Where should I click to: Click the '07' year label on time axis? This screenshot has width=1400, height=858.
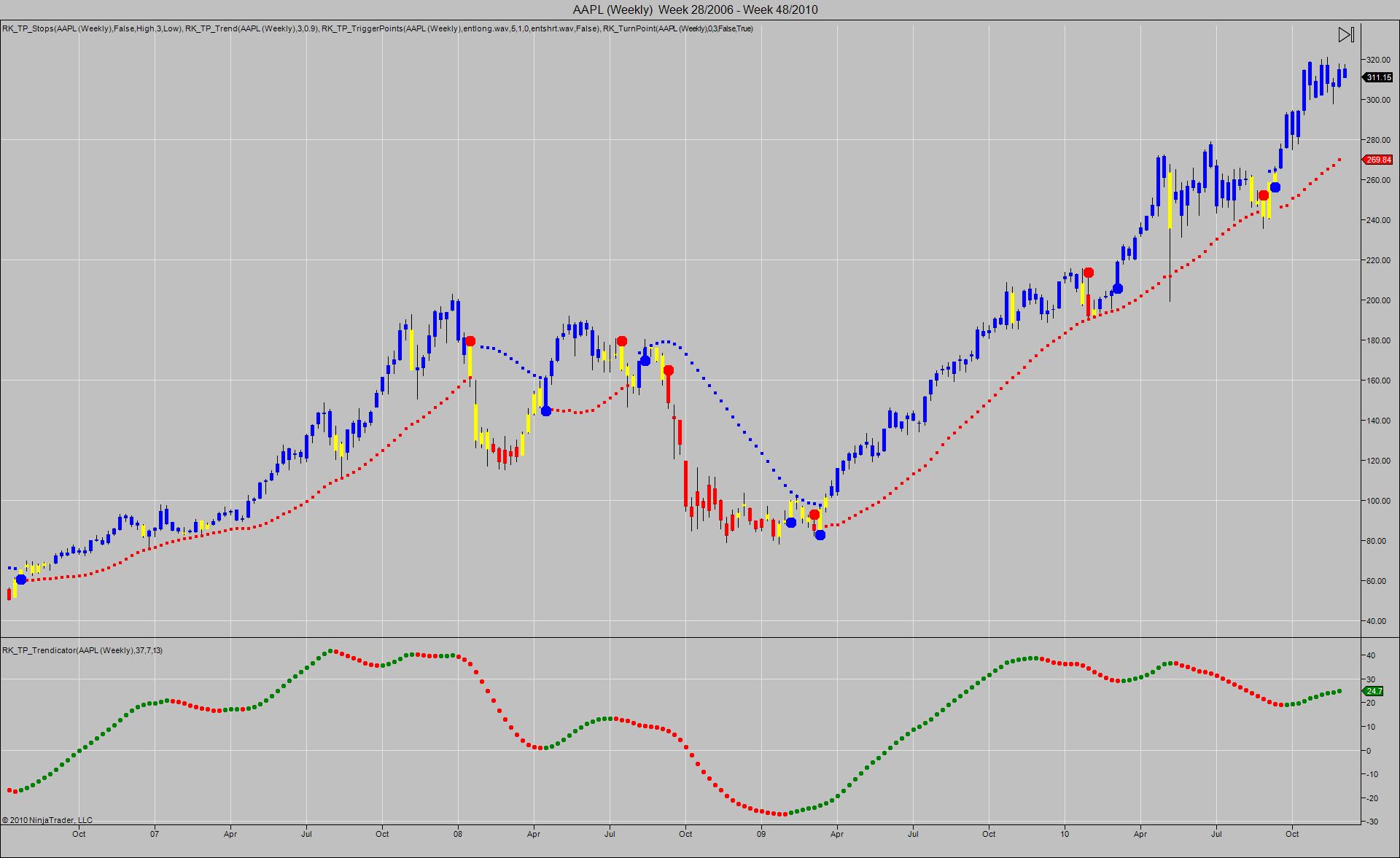pyautogui.click(x=155, y=833)
